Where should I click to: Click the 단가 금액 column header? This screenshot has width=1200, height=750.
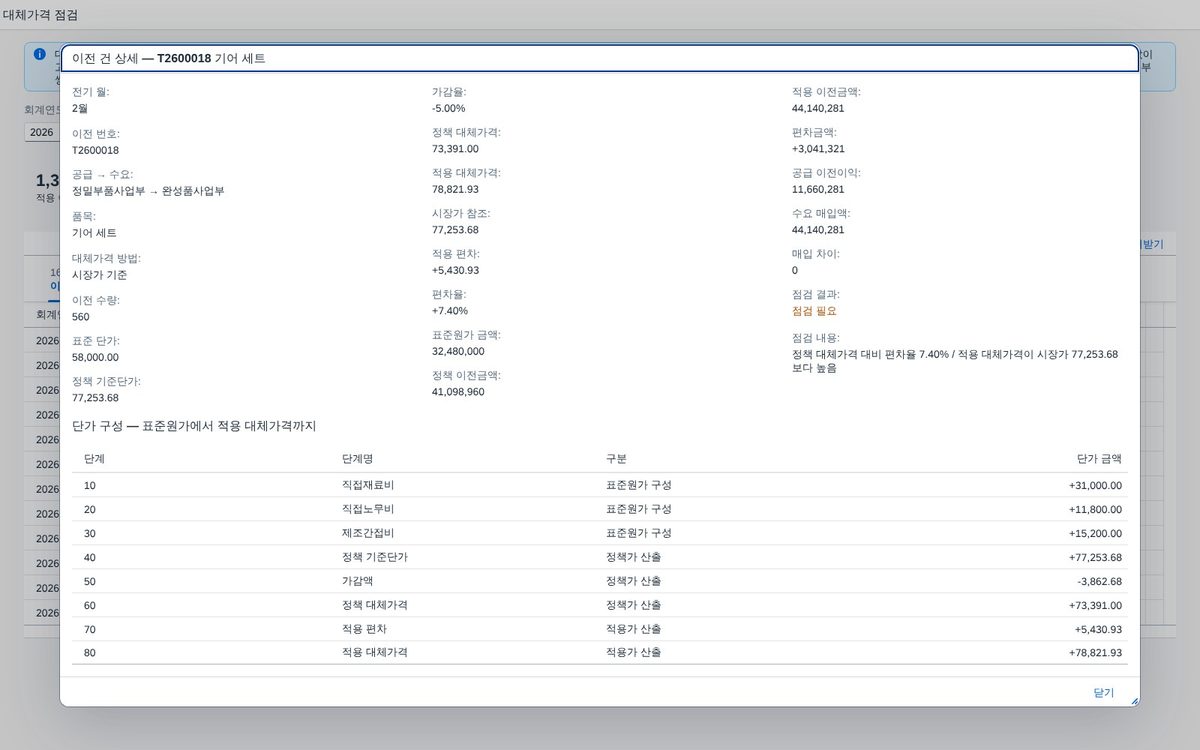(1099, 459)
